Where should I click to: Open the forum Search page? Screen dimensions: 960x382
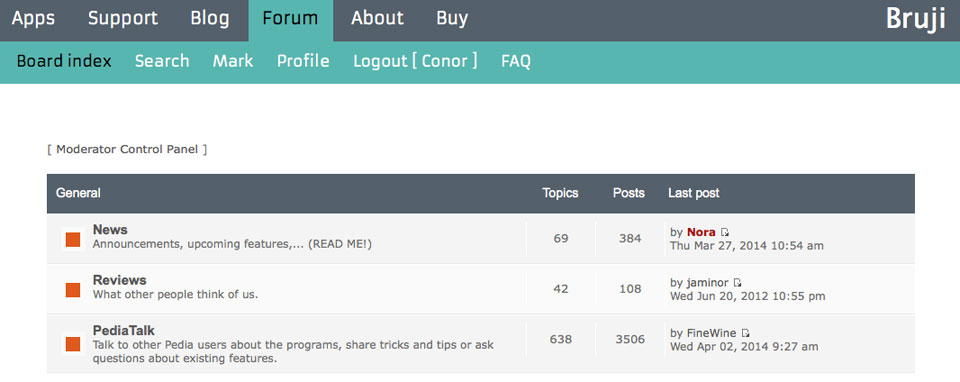click(x=162, y=61)
